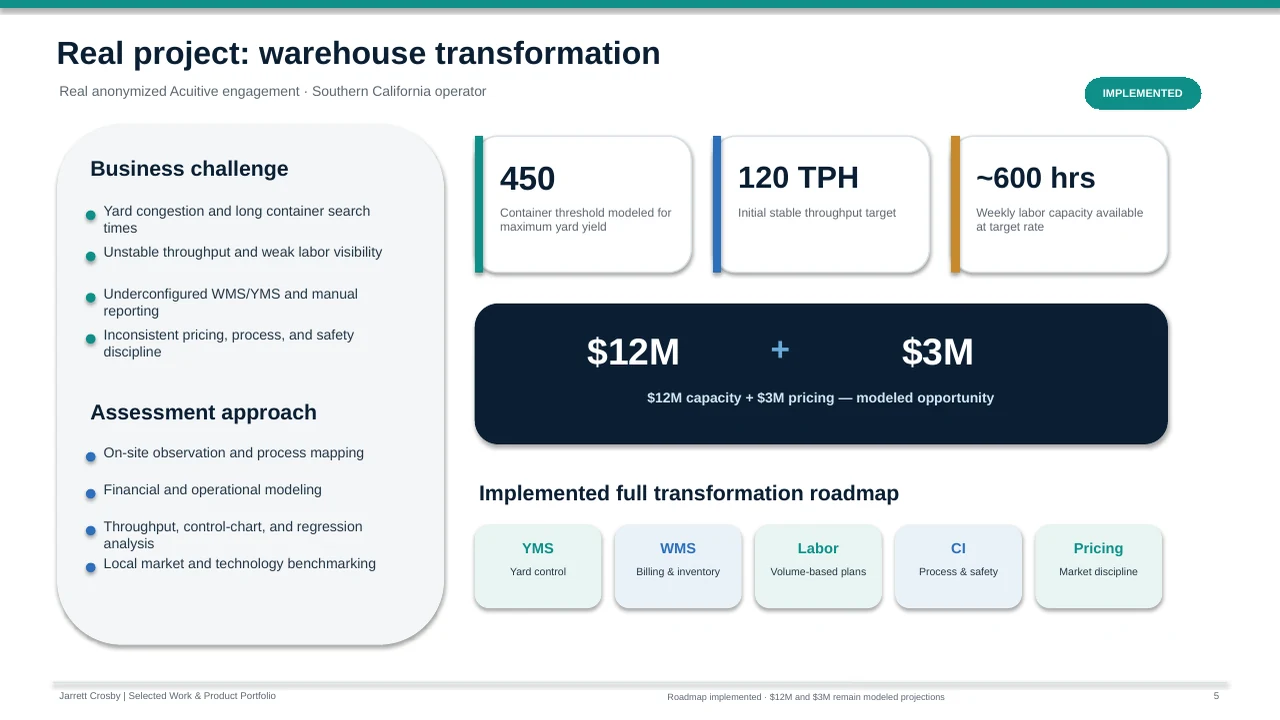Click text 'Unstable throughput and weak labor visibility'
Image resolution: width=1280 pixels, height=720 pixels.
pyautogui.click(x=243, y=252)
